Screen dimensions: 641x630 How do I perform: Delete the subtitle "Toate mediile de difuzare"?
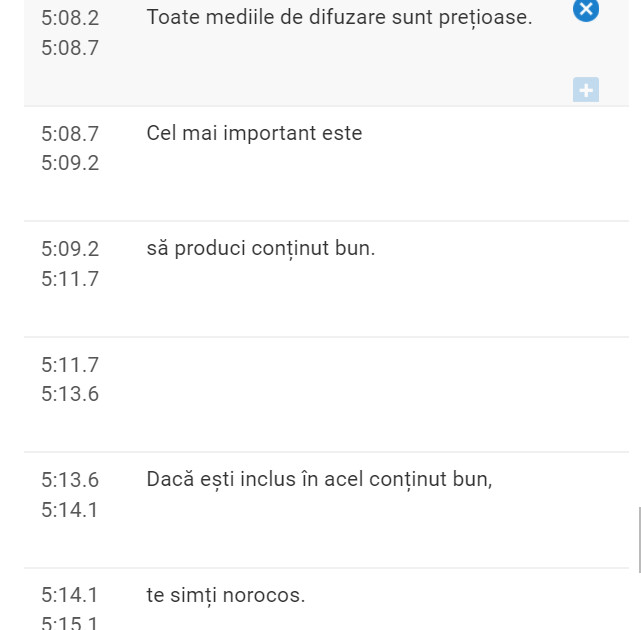(586, 10)
